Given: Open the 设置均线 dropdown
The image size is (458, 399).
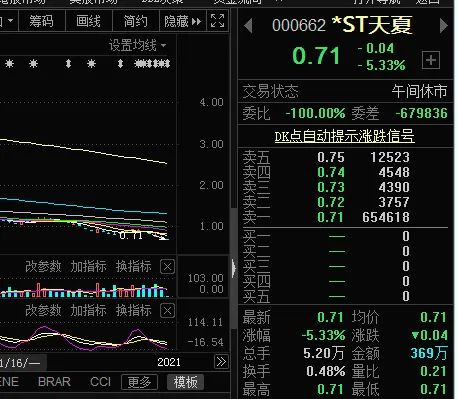Looking at the screenshot, I should [x=137, y=45].
